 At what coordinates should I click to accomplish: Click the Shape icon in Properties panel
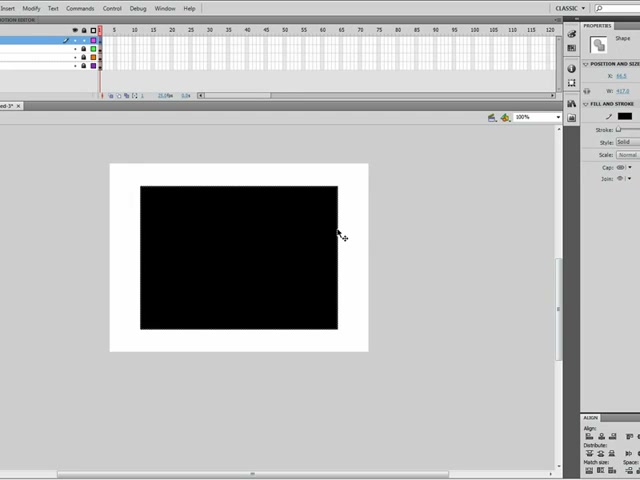598,44
